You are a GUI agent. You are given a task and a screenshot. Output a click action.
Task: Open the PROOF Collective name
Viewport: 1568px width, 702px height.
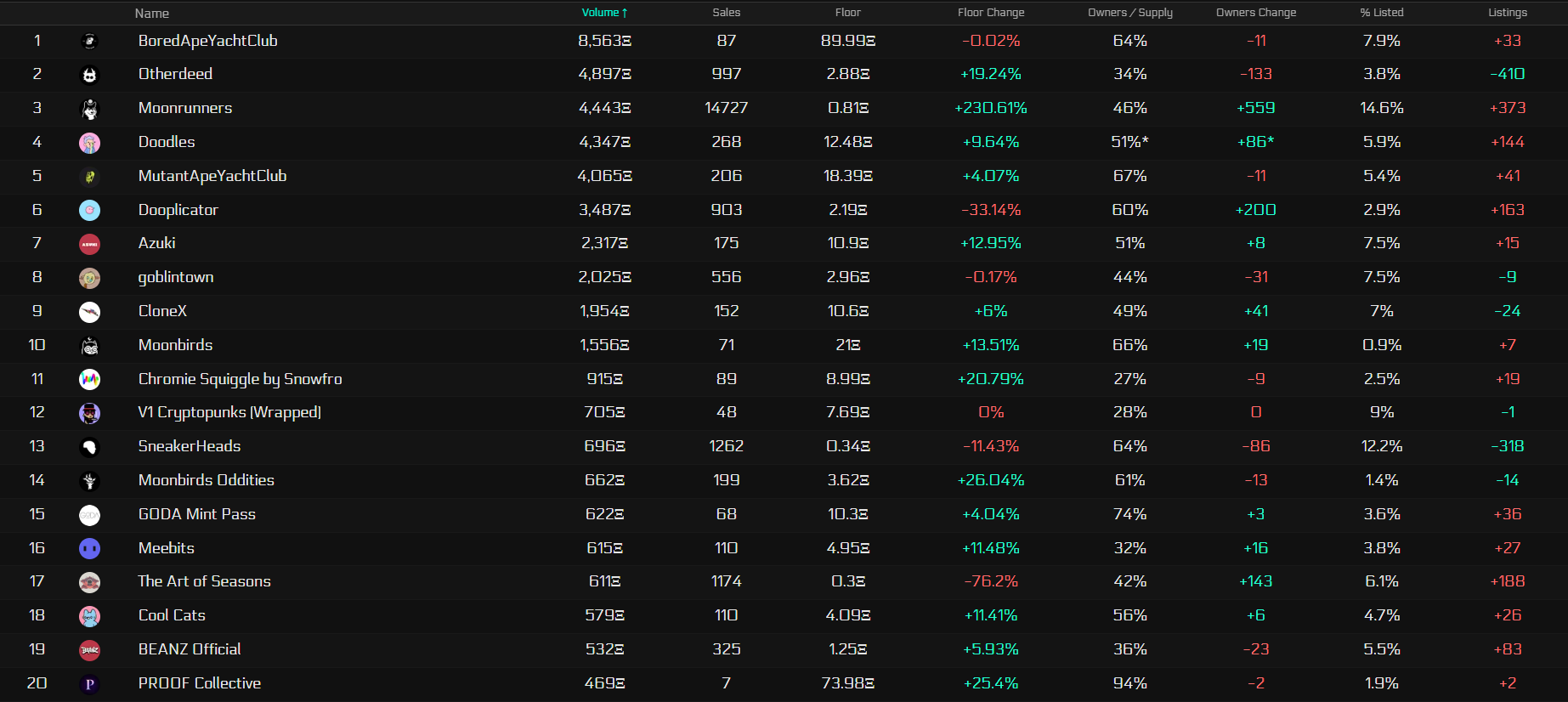point(200,683)
